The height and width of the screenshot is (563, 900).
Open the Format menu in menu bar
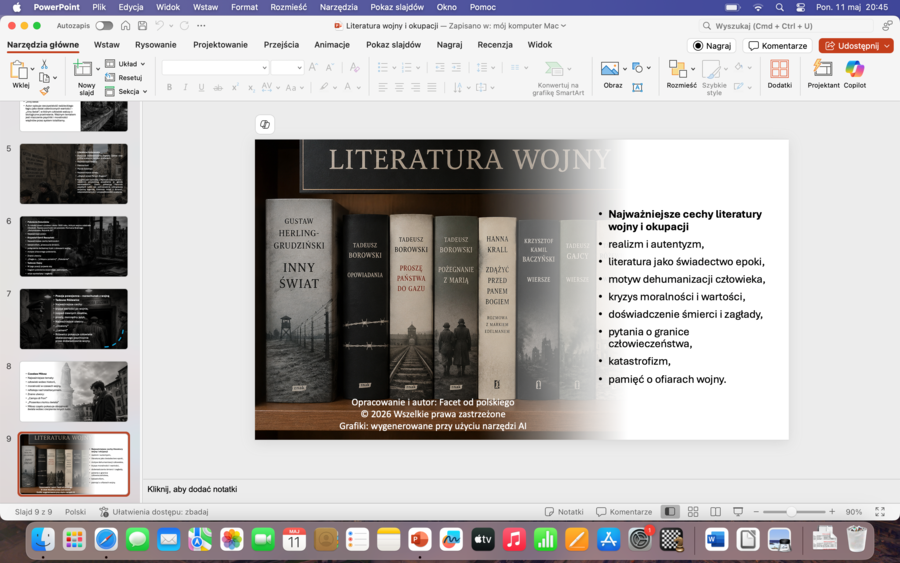pyautogui.click(x=244, y=7)
